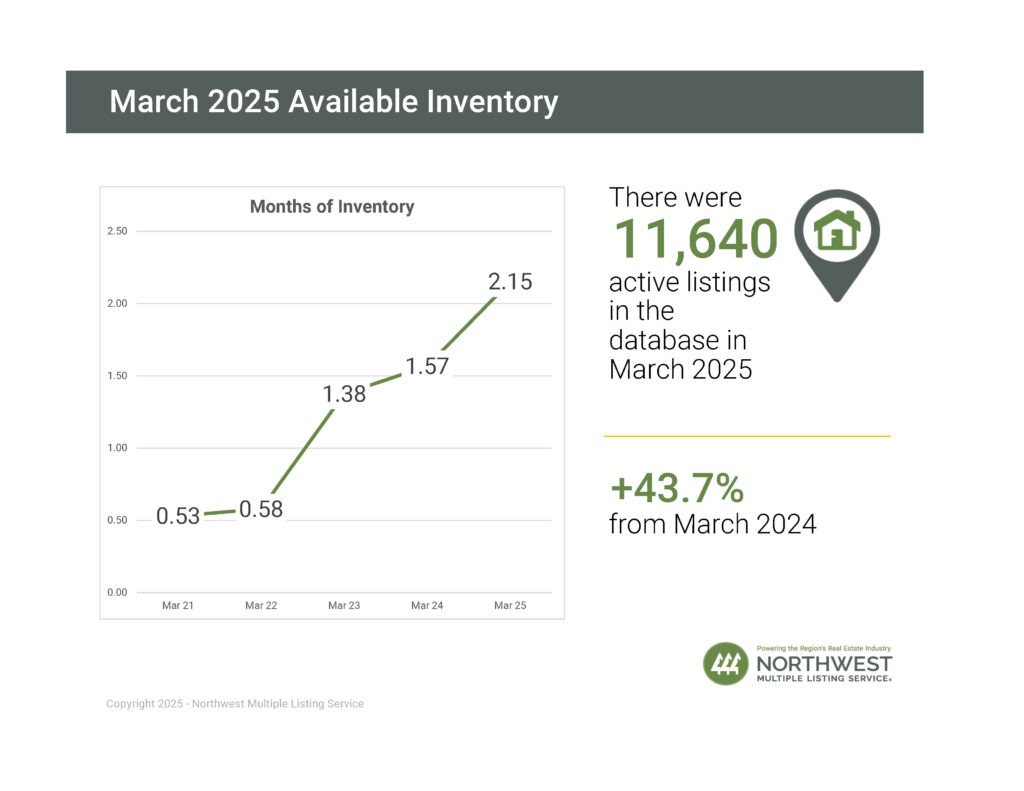Image resolution: width=1024 pixels, height=791 pixels.
Task: Click the +43.7% change figure
Action: [677, 488]
